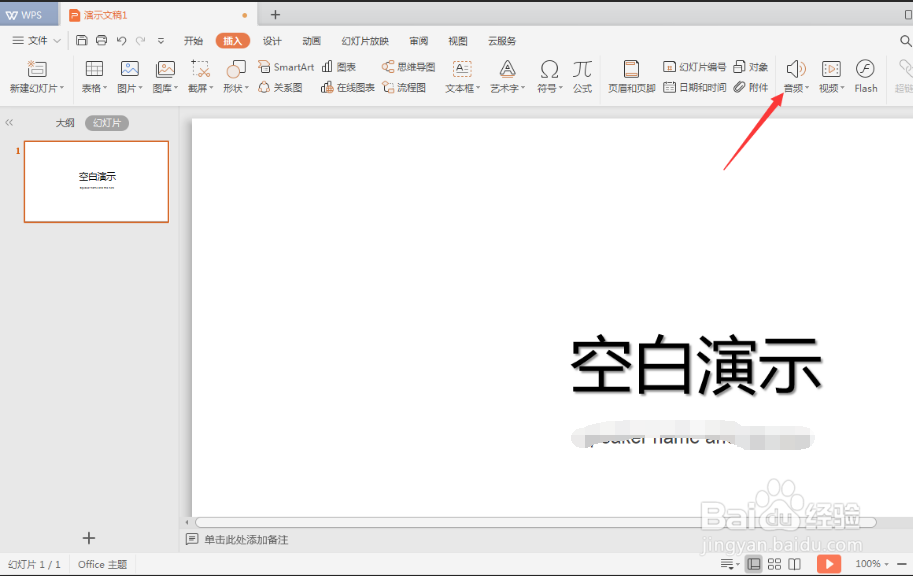Toggle the notes display icon in status bar
The height and width of the screenshot is (576, 913).
(730, 564)
